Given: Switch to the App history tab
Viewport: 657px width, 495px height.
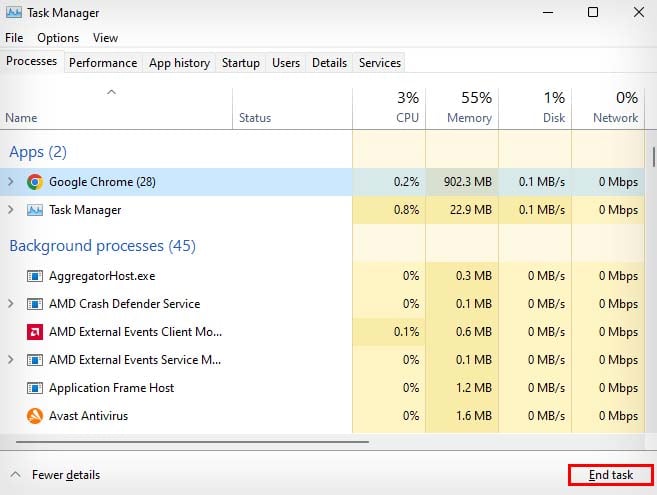Looking at the screenshot, I should (x=179, y=63).
